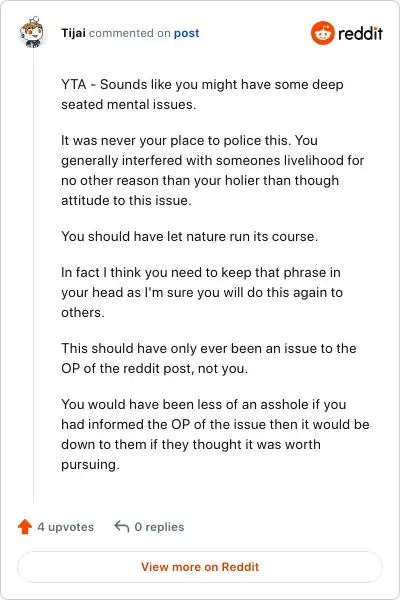Open the blue 'post' link
The width and height of the screenshot is (400, 600).
tap(186, 33)
